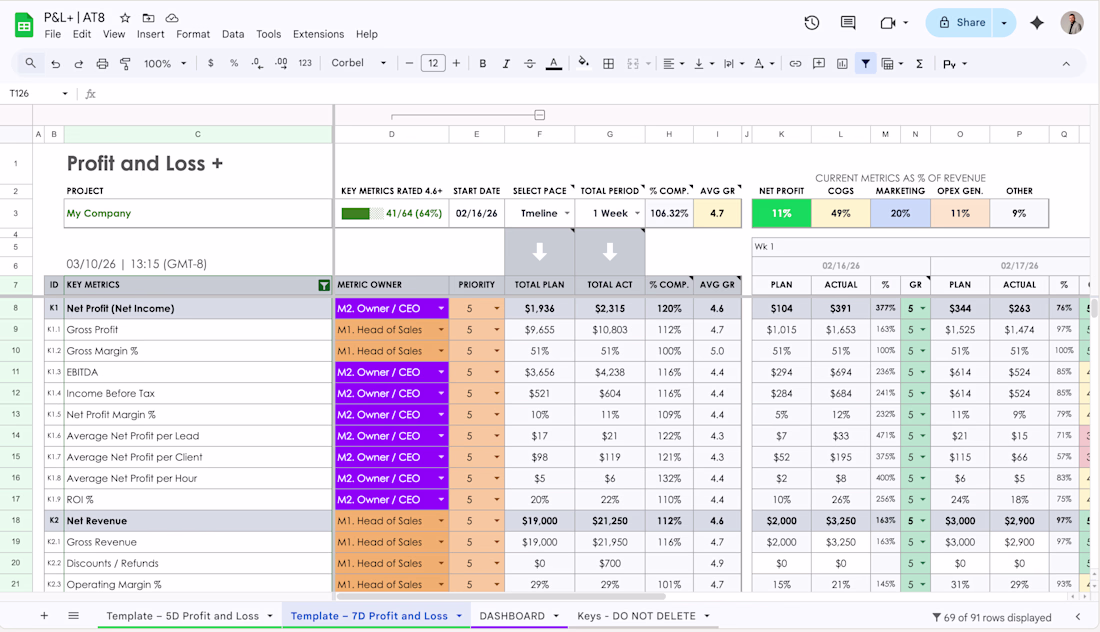
Task: Add a new sheet with plus button
Action: [x=44, y=616]
